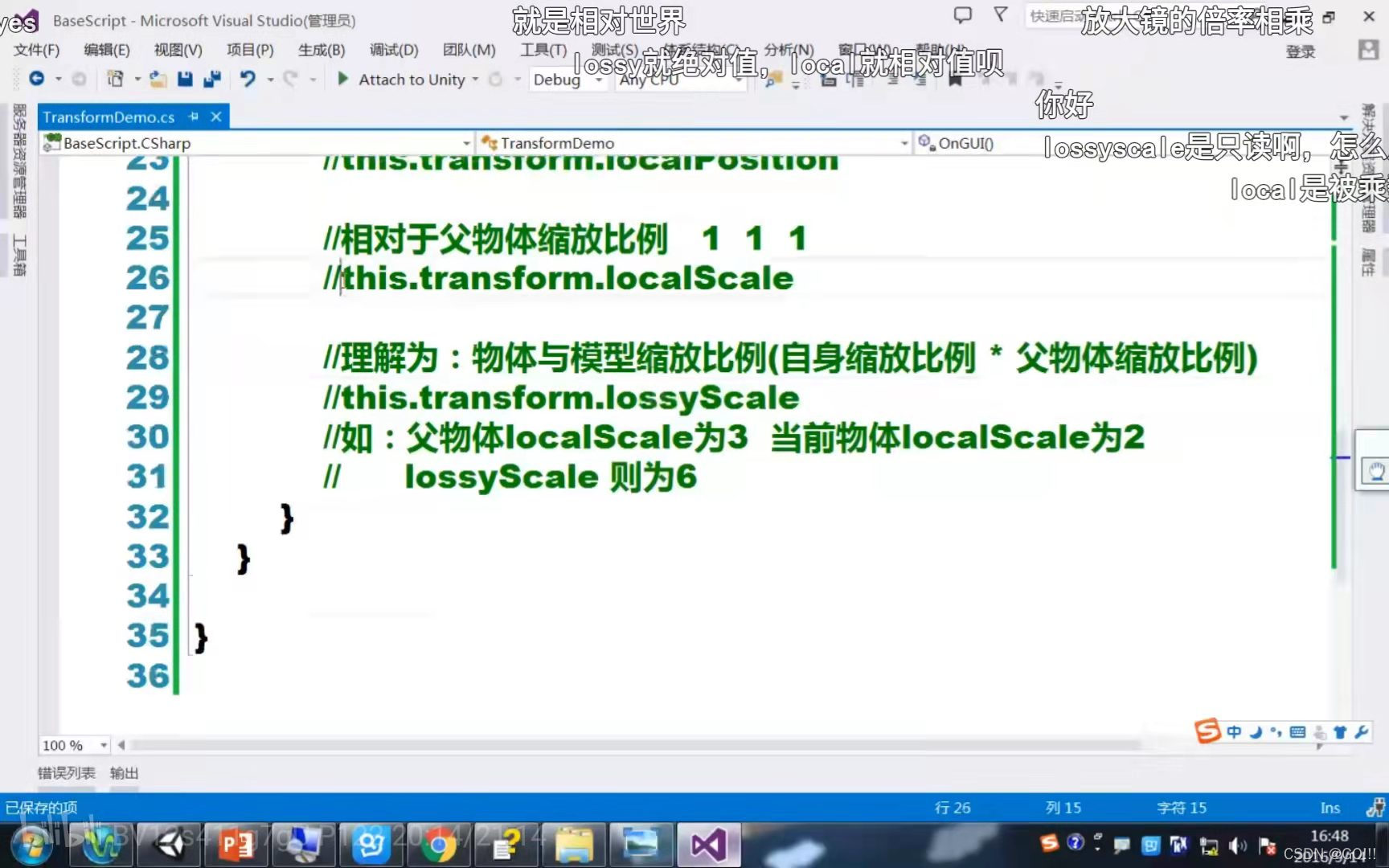Click the Ins insert mode status indicator
The width and height of the screenshot is (1389, 868).
pos(1330,808)
